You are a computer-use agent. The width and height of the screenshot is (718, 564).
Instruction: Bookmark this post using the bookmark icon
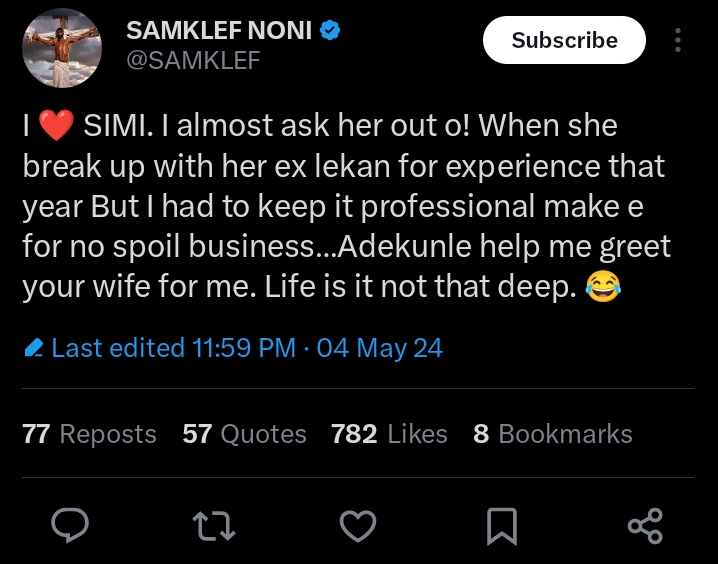[x=501, y=524]
